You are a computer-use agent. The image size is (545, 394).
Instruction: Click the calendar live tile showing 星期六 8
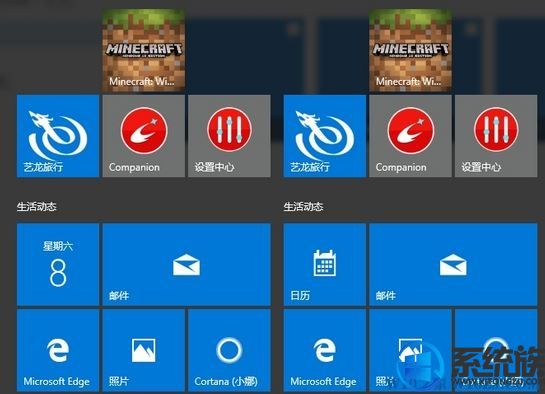click(58, 265)
